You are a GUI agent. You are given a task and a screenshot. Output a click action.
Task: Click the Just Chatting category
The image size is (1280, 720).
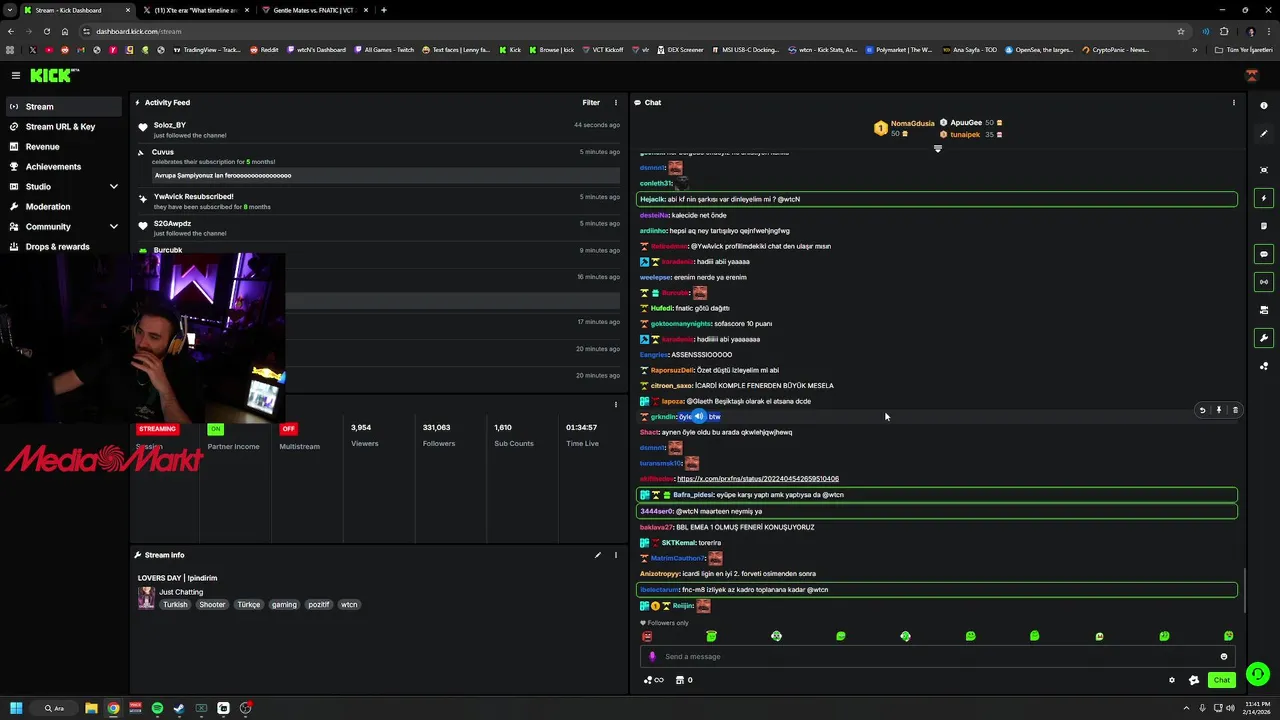click(x=181, y=592)
